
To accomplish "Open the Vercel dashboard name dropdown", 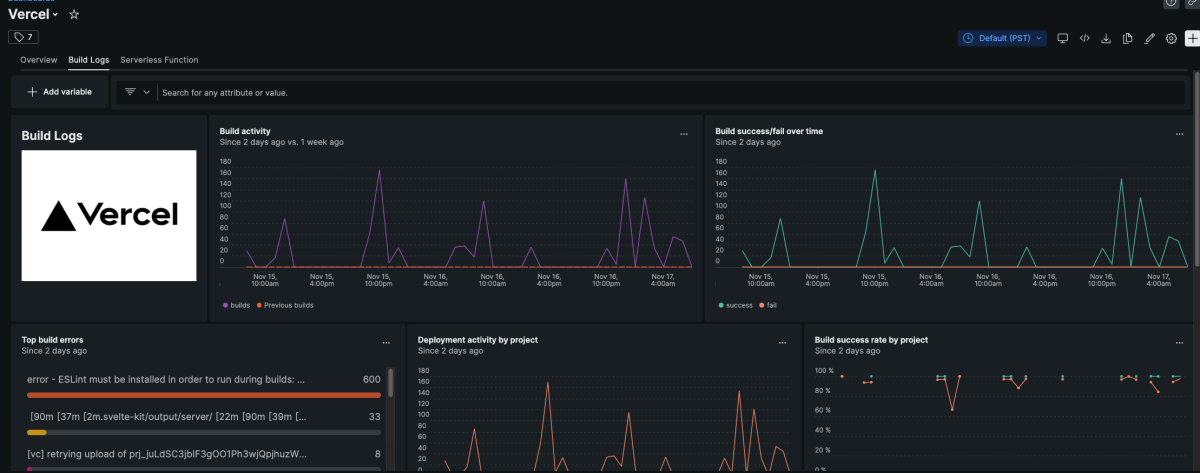I will pyautogui.click(x=33, y=15).
